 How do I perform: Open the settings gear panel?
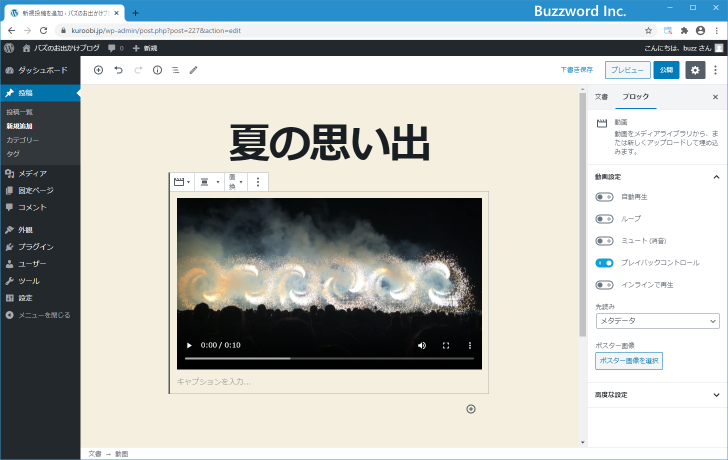[695, 70]
